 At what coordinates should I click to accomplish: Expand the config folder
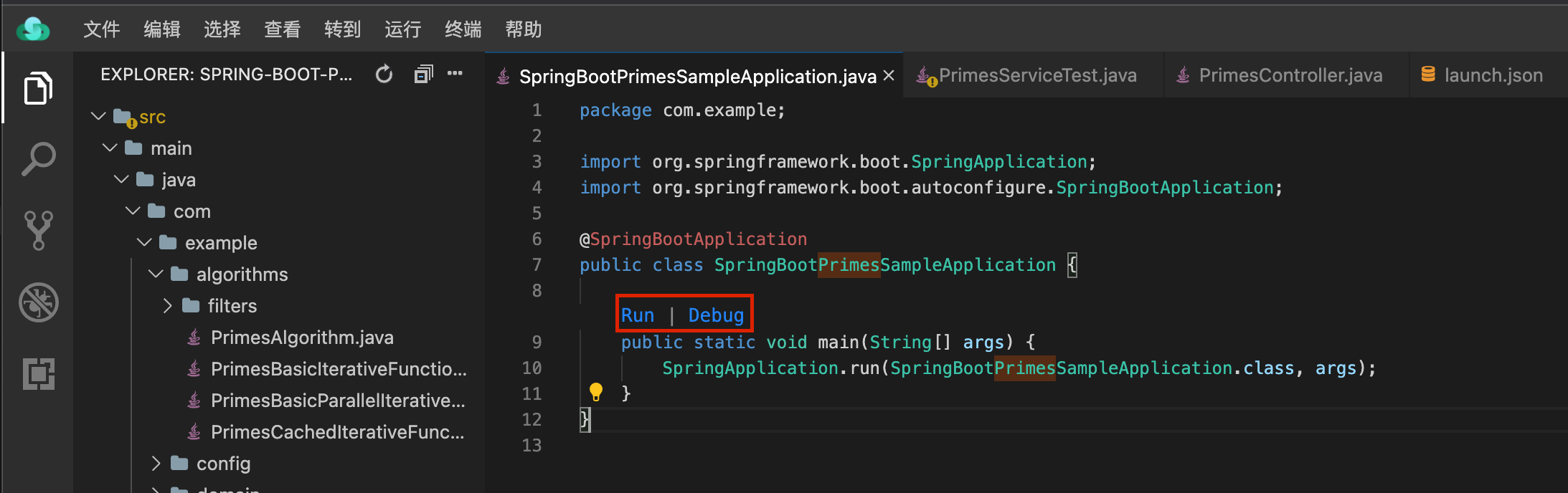click(x=156, y=463)
